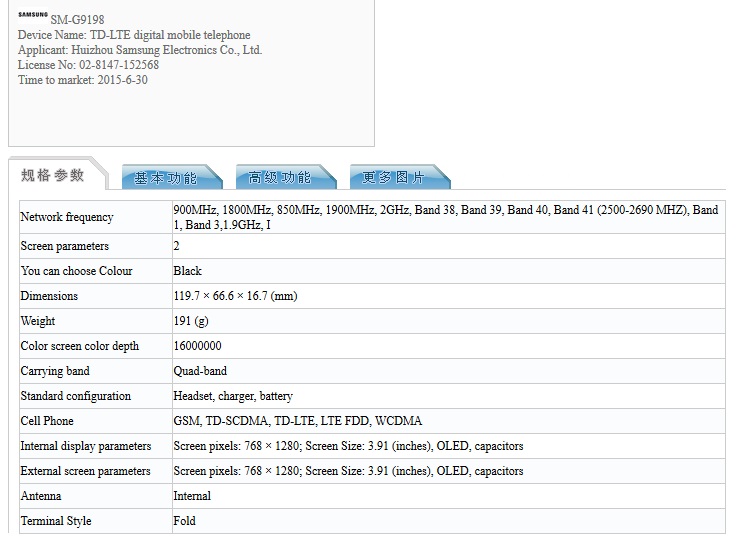Click the Dimensions label
Viewport: 736px width, 539px height.
click(49, 296)
